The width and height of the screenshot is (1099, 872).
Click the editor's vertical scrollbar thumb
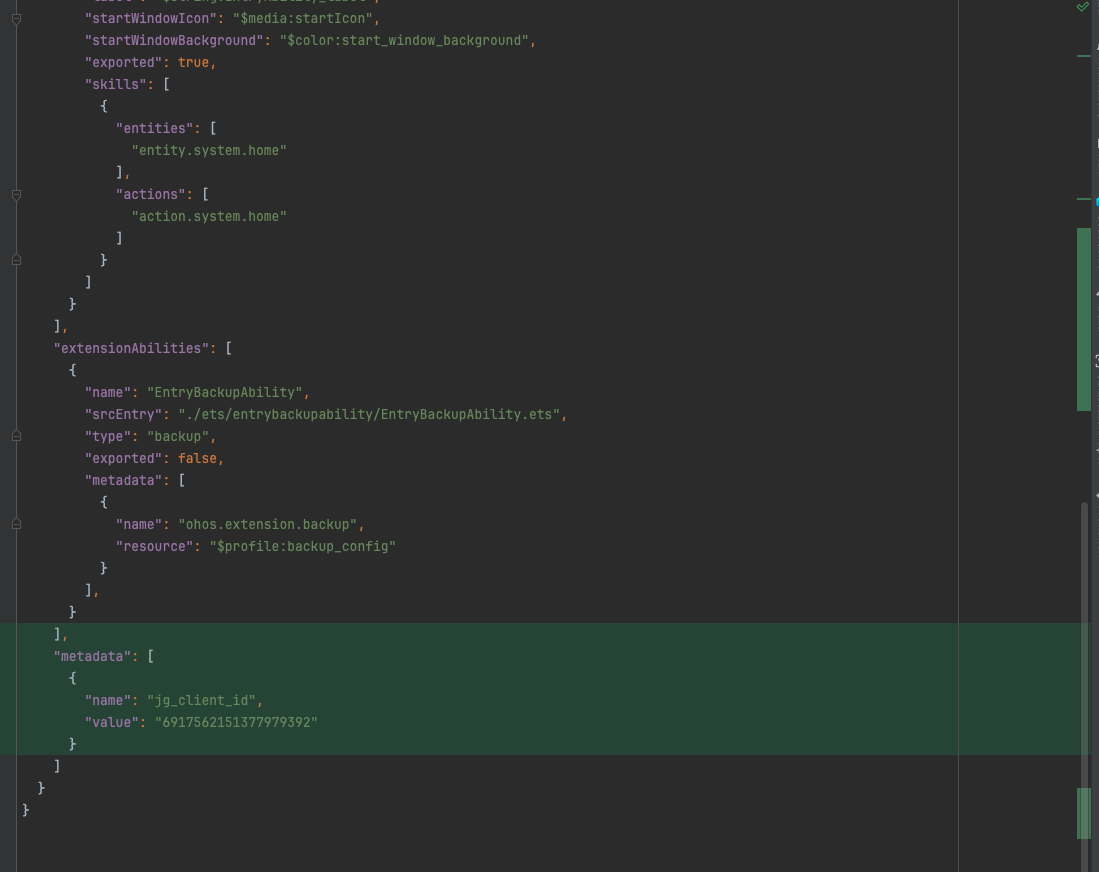coord(1085,680)
